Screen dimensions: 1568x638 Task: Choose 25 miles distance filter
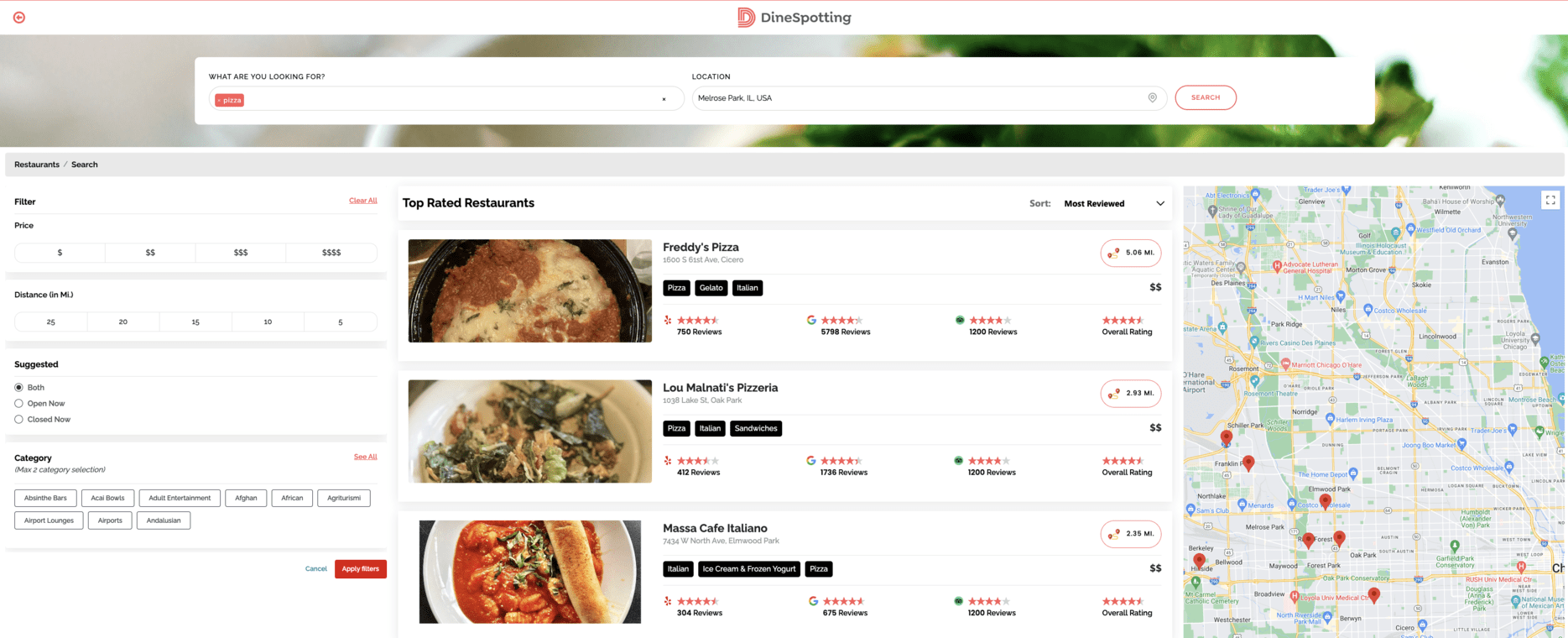[51, 322]
